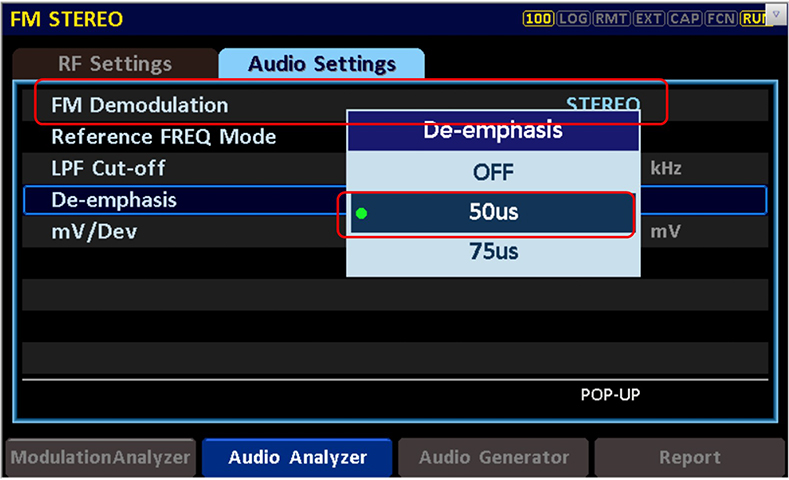789x480 pixels.
Task: Open the Audio Generator function
Action: (494, 458)
